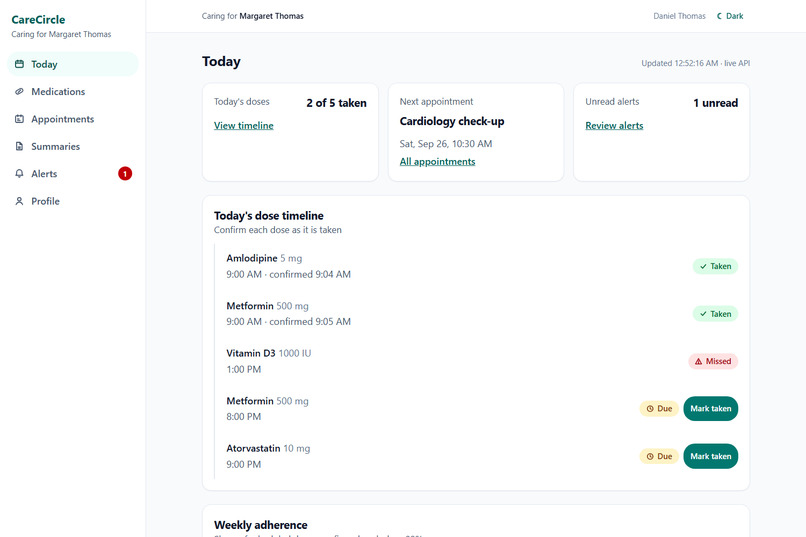Click the Today calendar icon in sidebar

pyautogui.click(x=19, y=64)
